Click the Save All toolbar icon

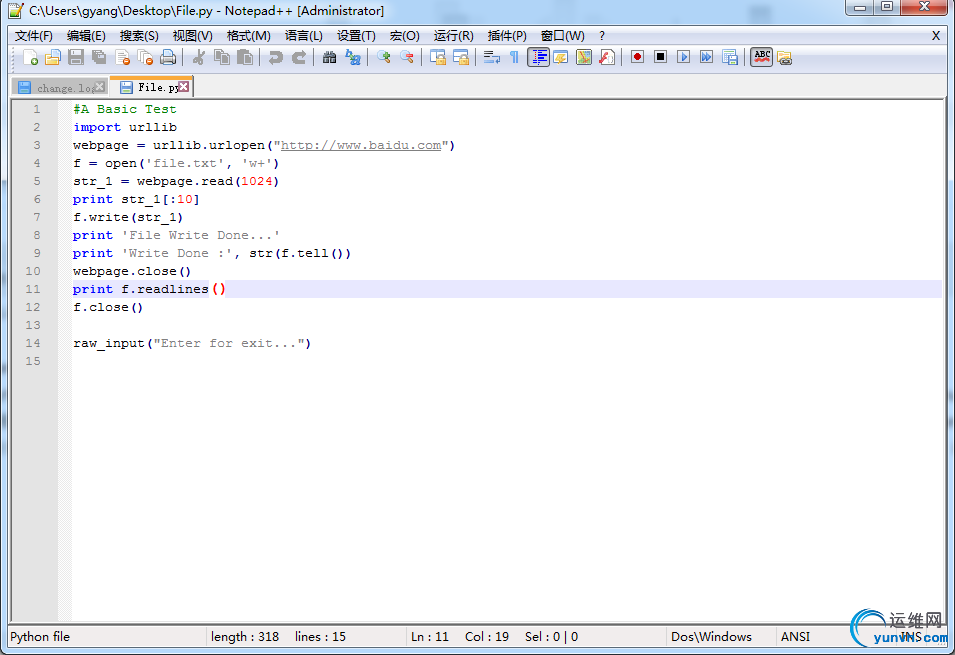pyautogui.click(x=99, y=58)
